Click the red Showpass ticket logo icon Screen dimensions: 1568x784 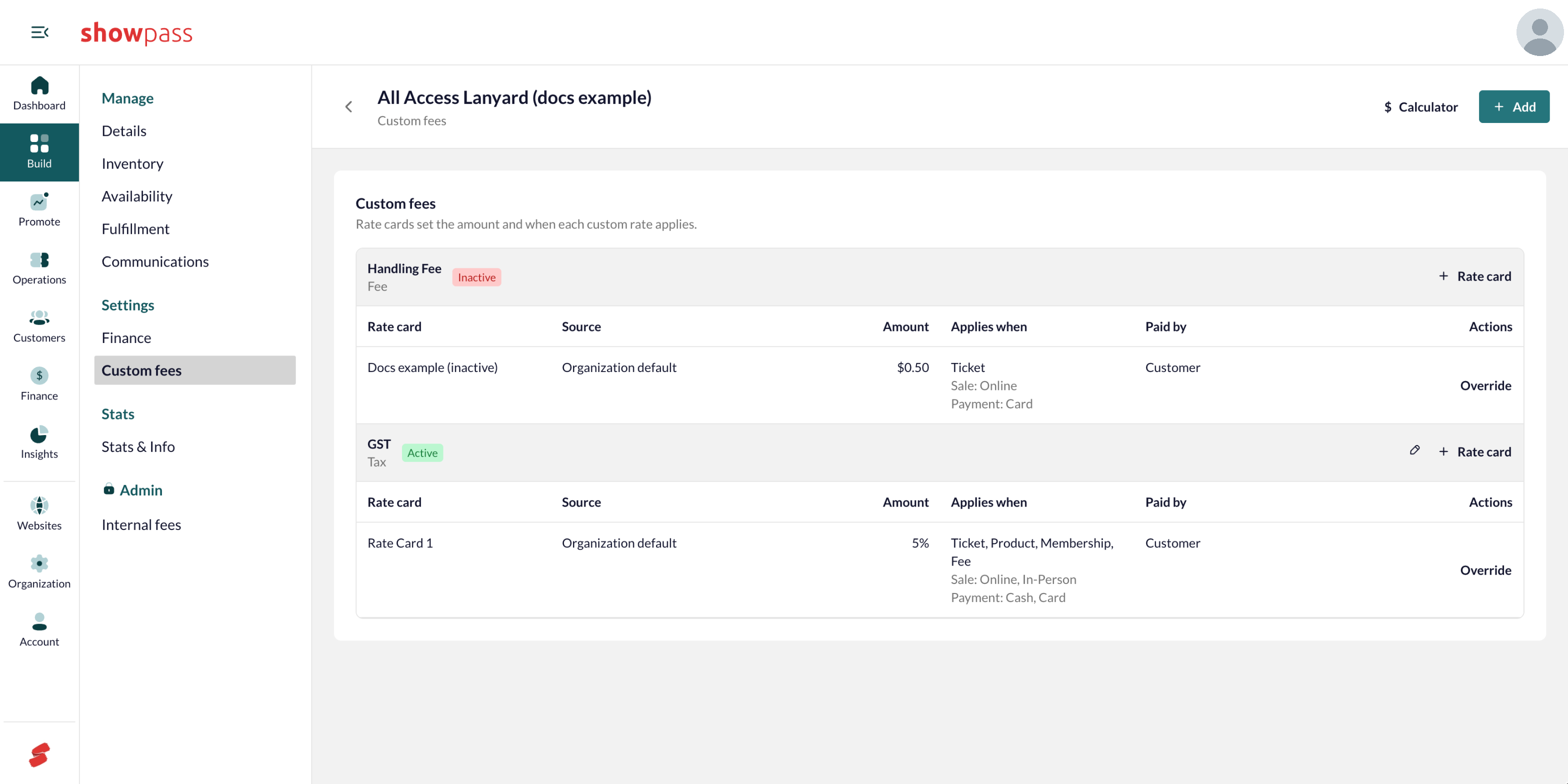point(39,755)
